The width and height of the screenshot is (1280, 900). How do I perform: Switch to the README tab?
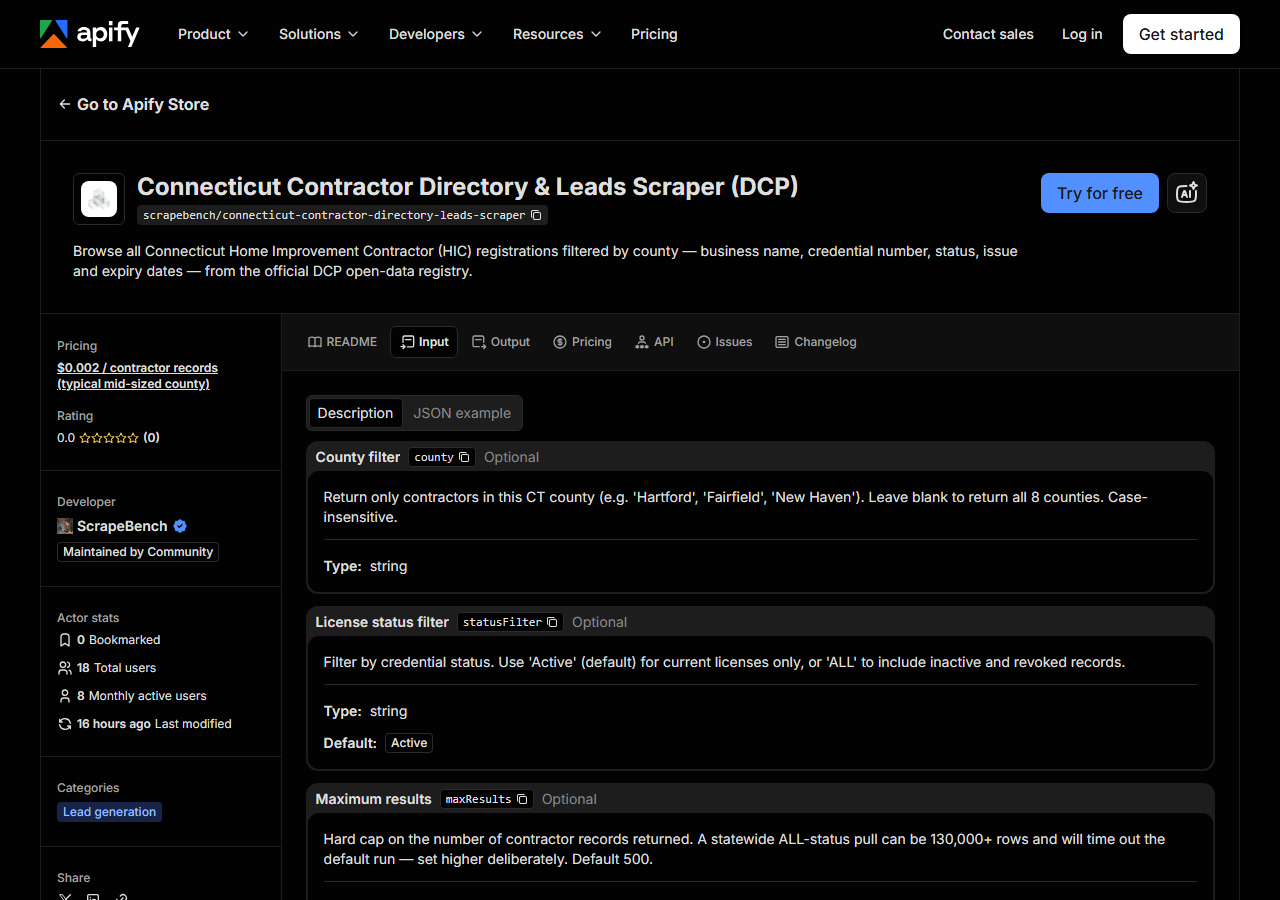(342, 342)
